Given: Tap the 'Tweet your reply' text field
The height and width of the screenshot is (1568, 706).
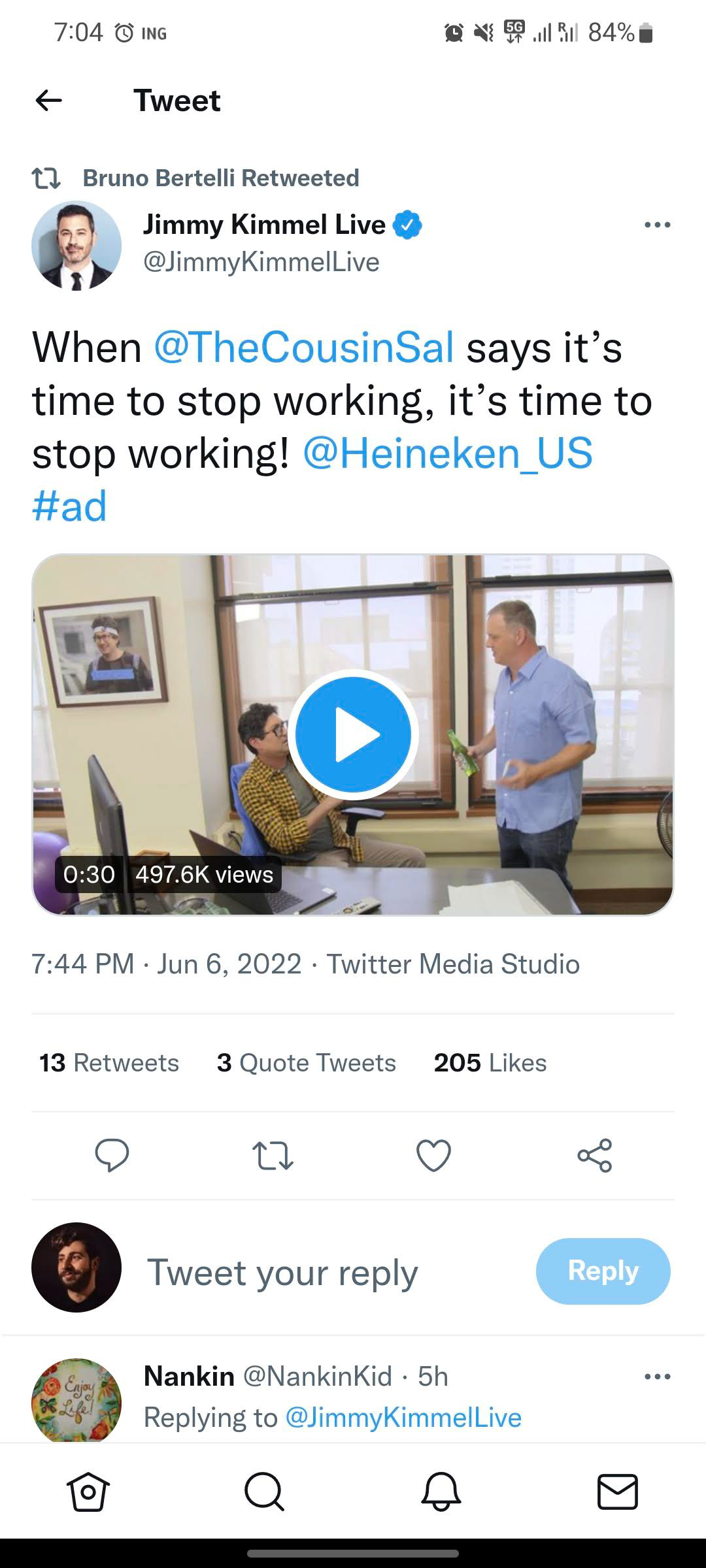Looking at the screenshot, I should (x=282, y=1273).
